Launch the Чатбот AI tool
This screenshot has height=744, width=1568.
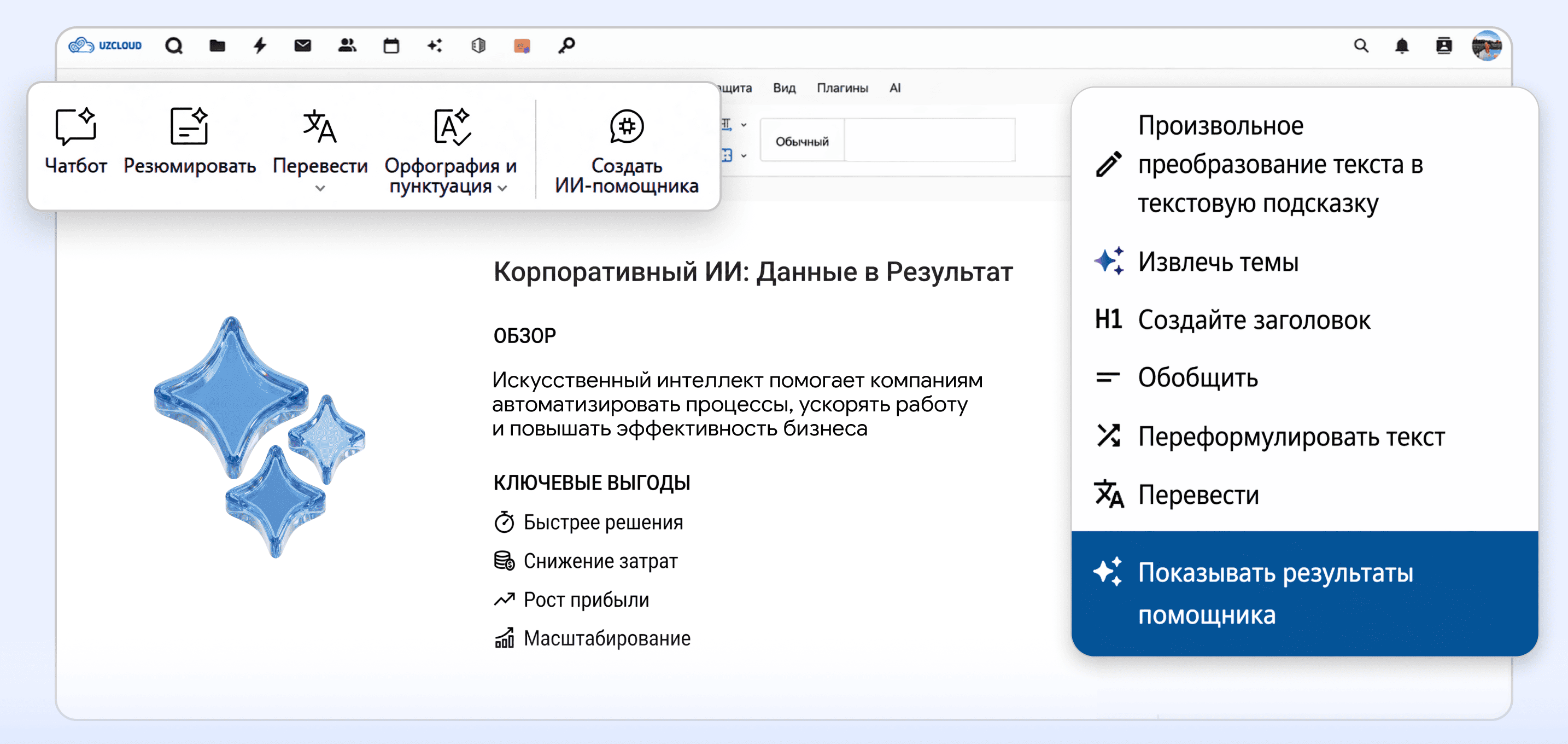click(x=75, y=141)
